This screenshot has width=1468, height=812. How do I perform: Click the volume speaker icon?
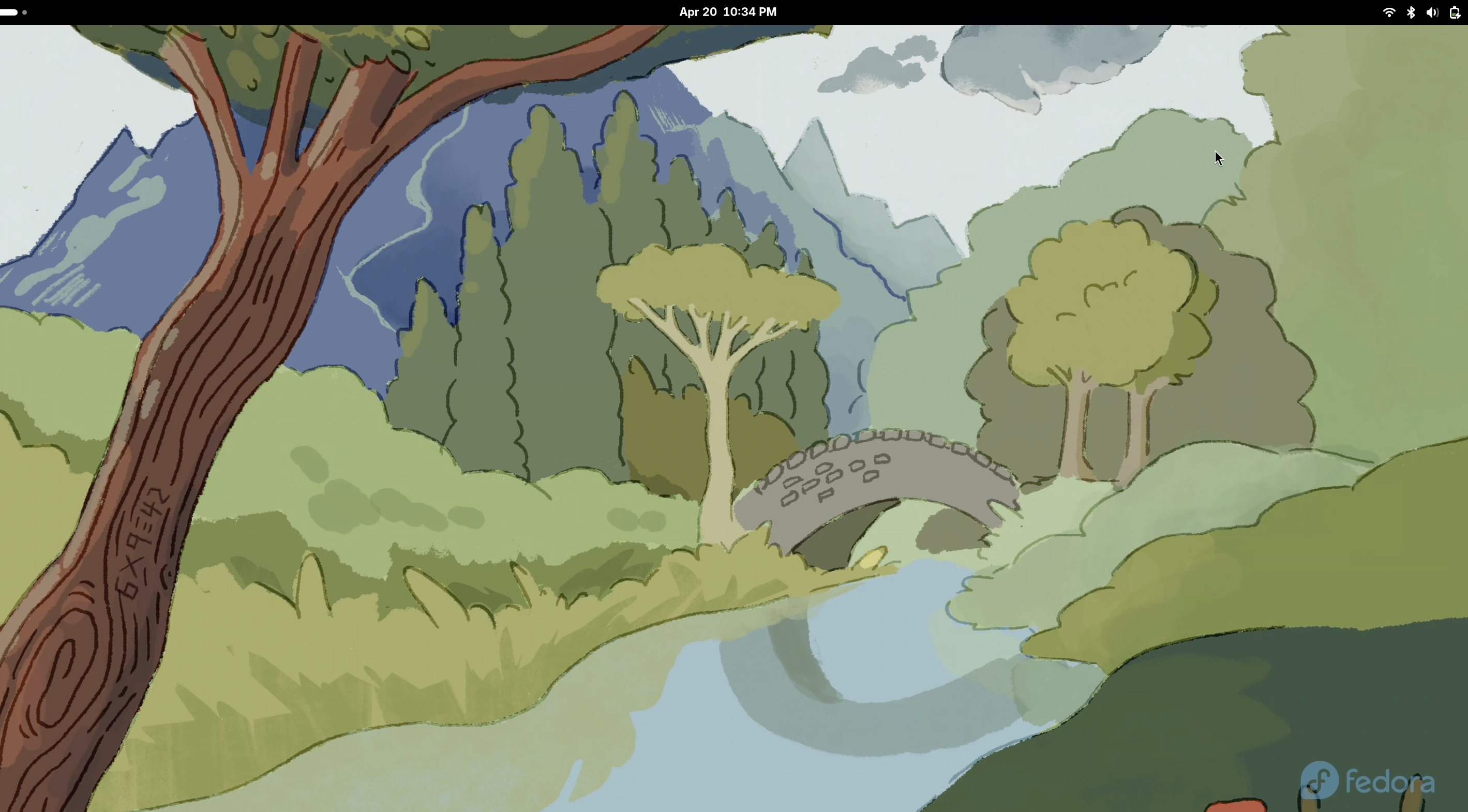(x=1432, y=12)
